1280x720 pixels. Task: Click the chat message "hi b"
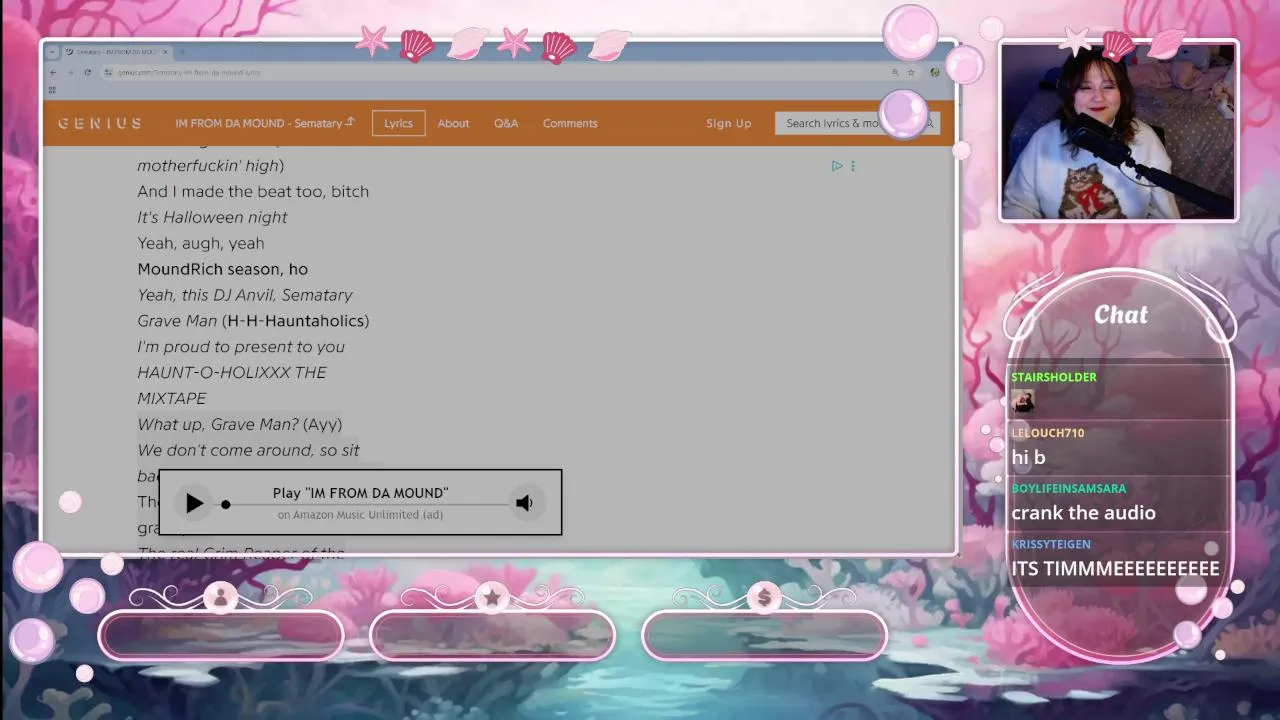[x=1028, y=457]
